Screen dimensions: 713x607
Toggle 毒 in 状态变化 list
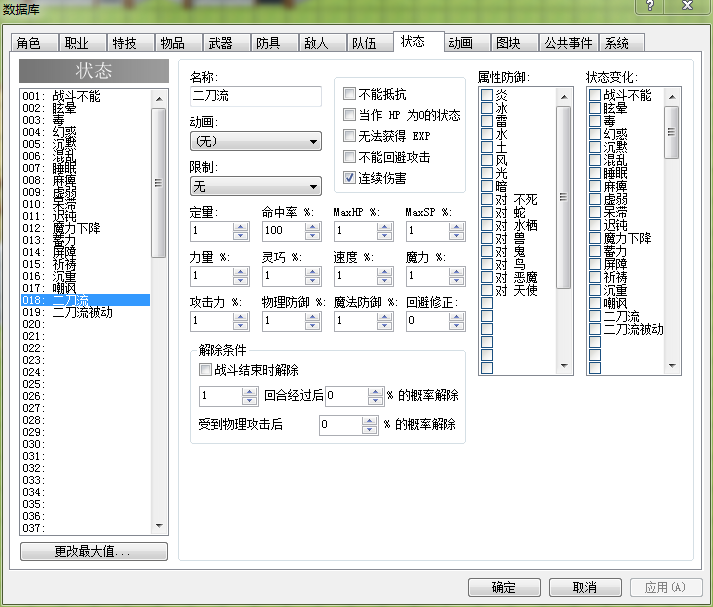pyautogui.click(x=595, y=120)
